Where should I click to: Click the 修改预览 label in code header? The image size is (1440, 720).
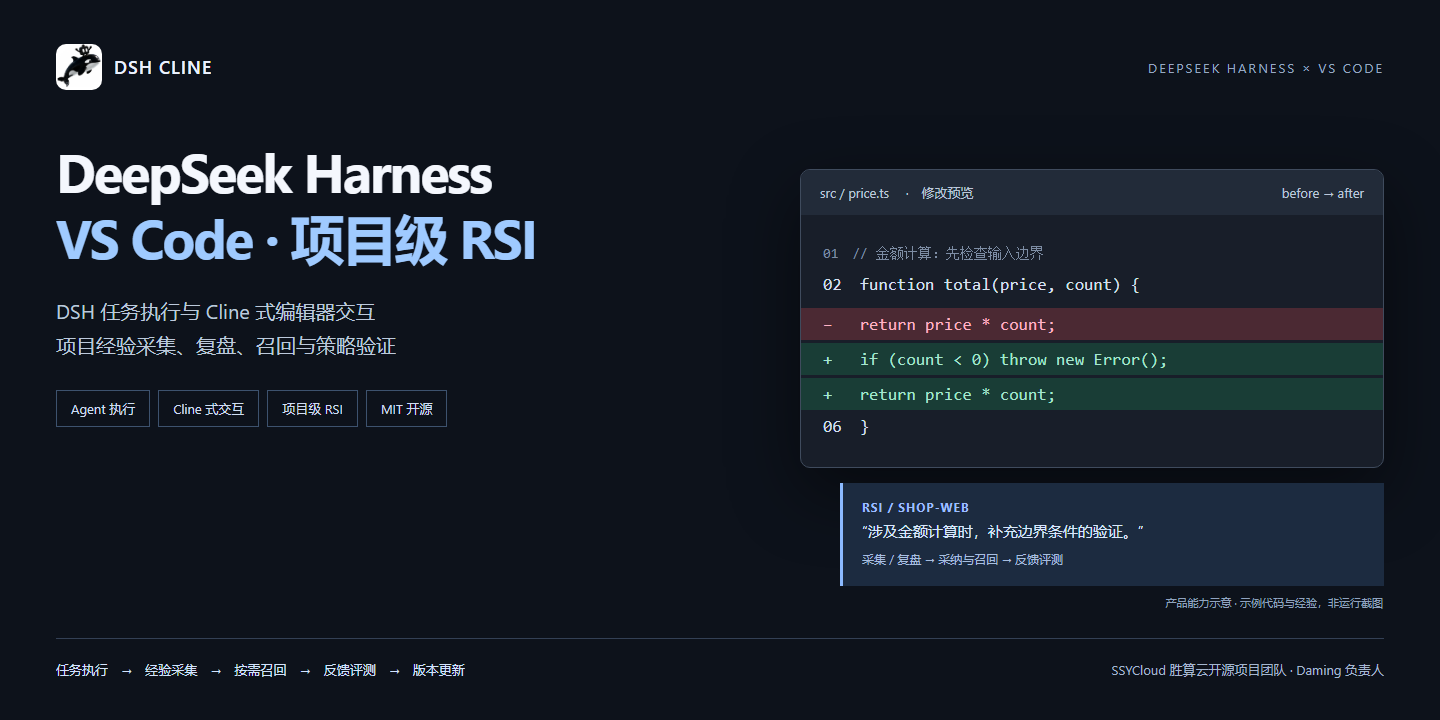coord(947,193)
